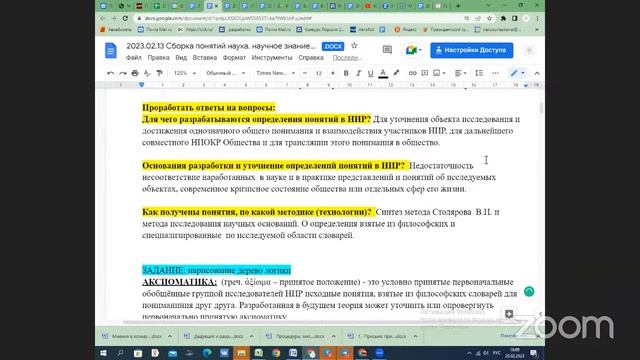Open the comment history icon
This screenshot has height=360, width=640.
tap(387, 50)
